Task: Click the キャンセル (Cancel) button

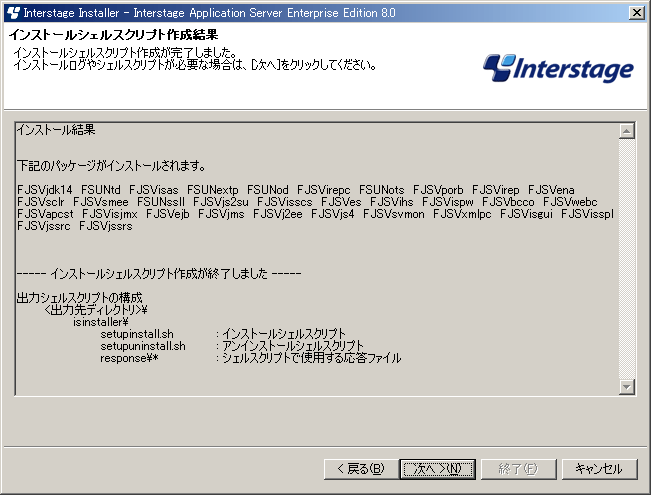Action: coord(599,469)
